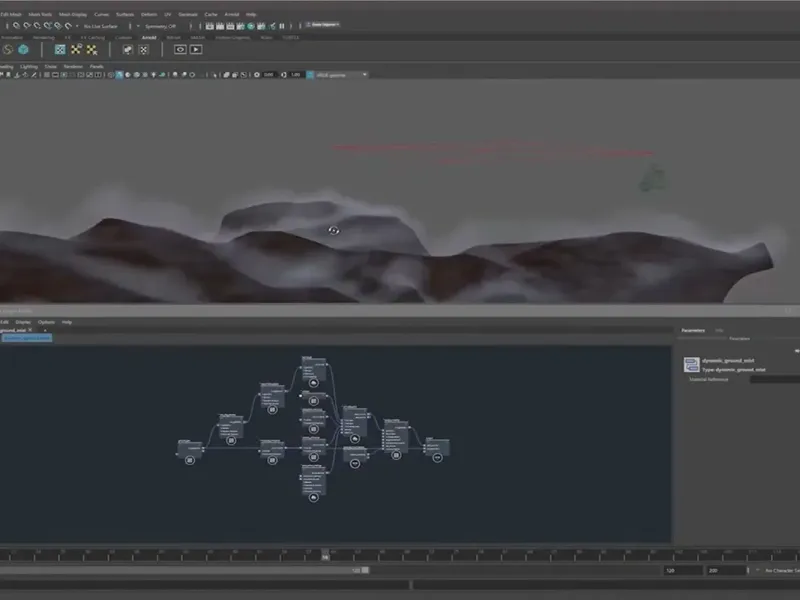Open the Deform menu
Viewport: 800px width, 600px height.
[149, 14]
